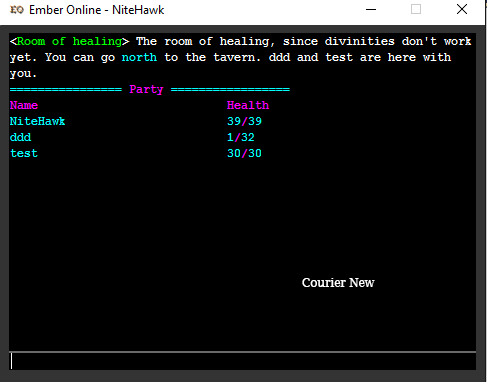This screenshot has height=382, width=487.
Task: Click the 'Name' column header
Action: point(24,105)
